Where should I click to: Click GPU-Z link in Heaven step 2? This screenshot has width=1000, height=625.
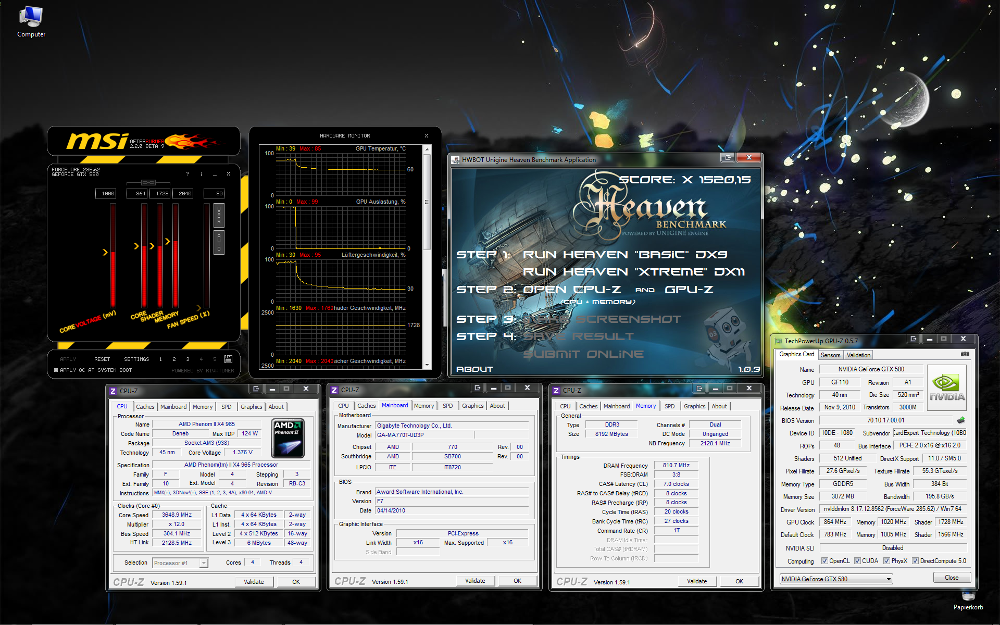click(689, 290)
